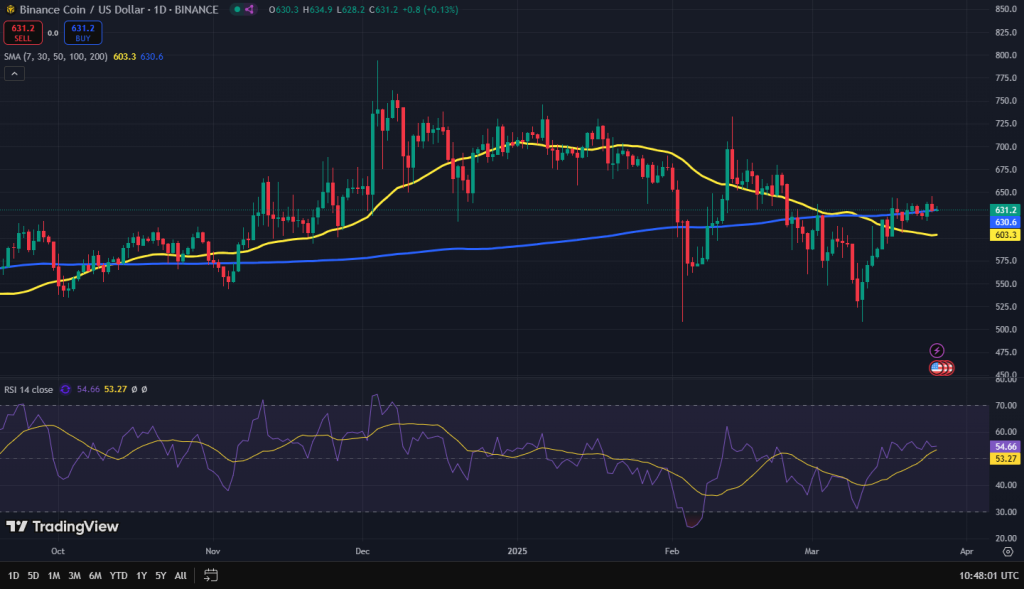Click the blue 630.6 value in SMA legend

click(x=152, y=57)
